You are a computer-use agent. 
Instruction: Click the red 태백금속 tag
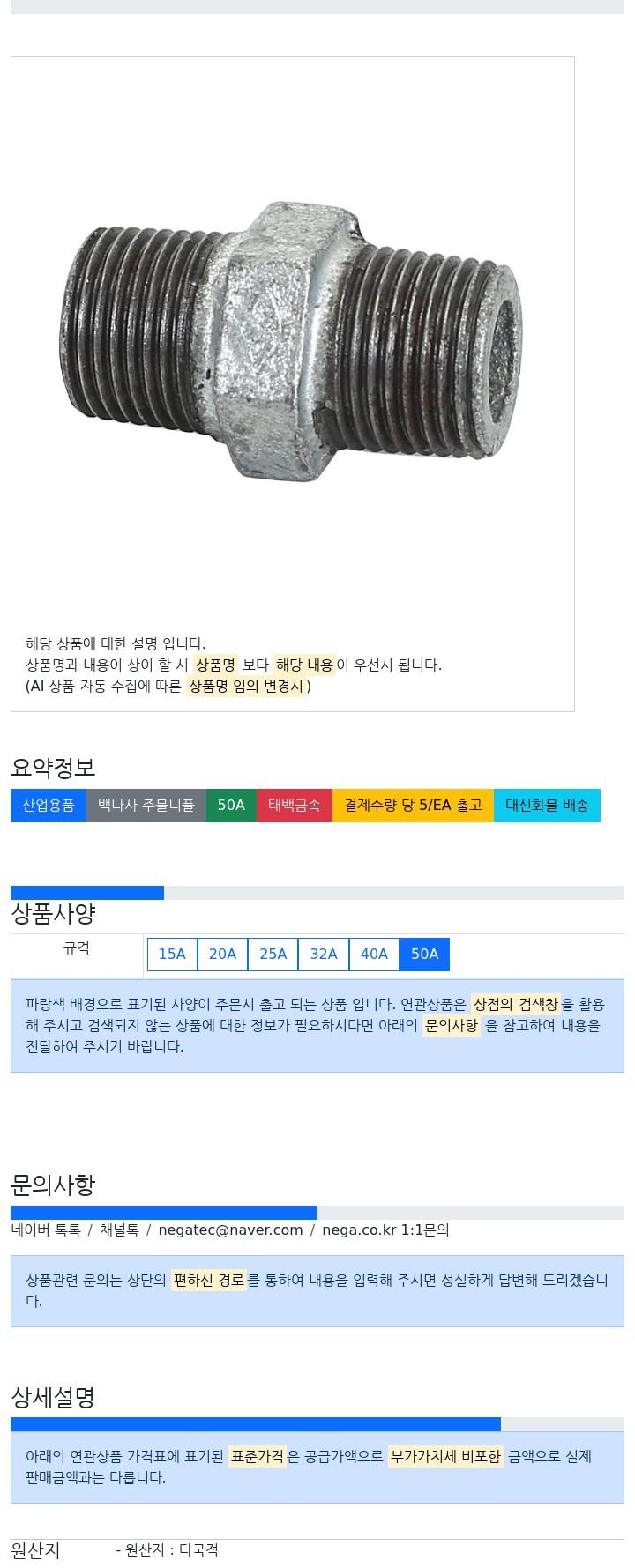click(295, 806)
